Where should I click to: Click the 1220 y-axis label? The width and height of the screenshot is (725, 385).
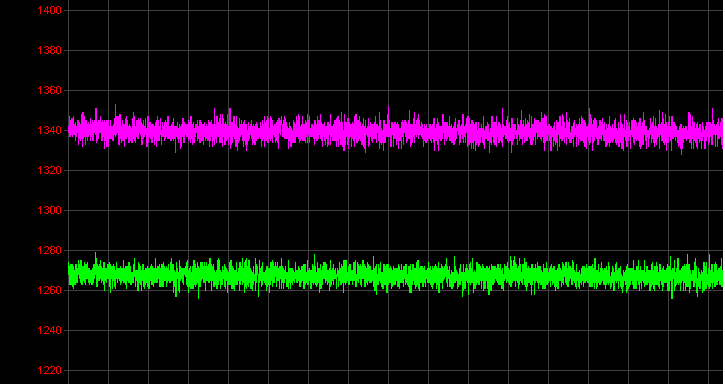pos(49,370)
